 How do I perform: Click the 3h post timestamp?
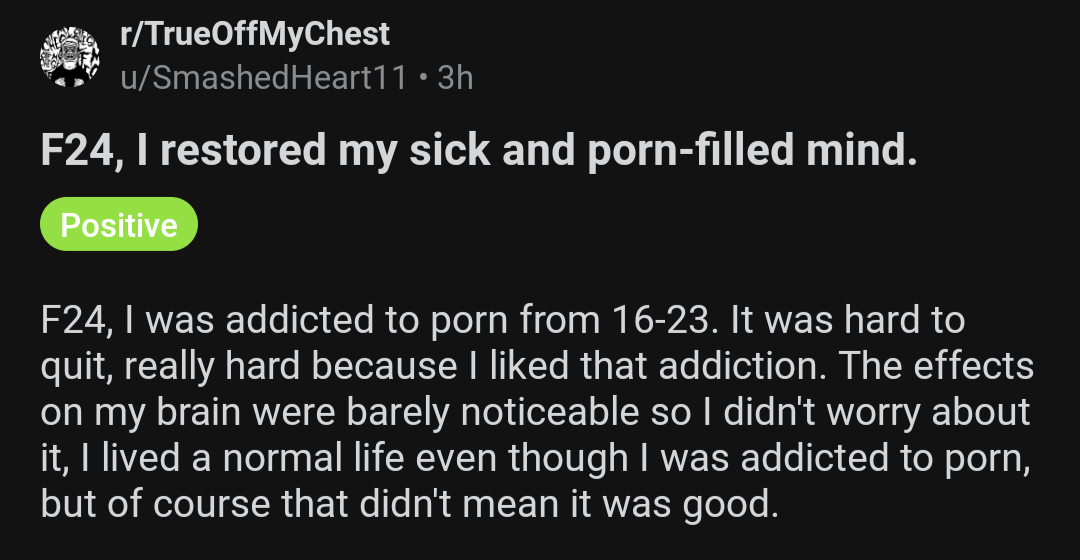(455, 78)
